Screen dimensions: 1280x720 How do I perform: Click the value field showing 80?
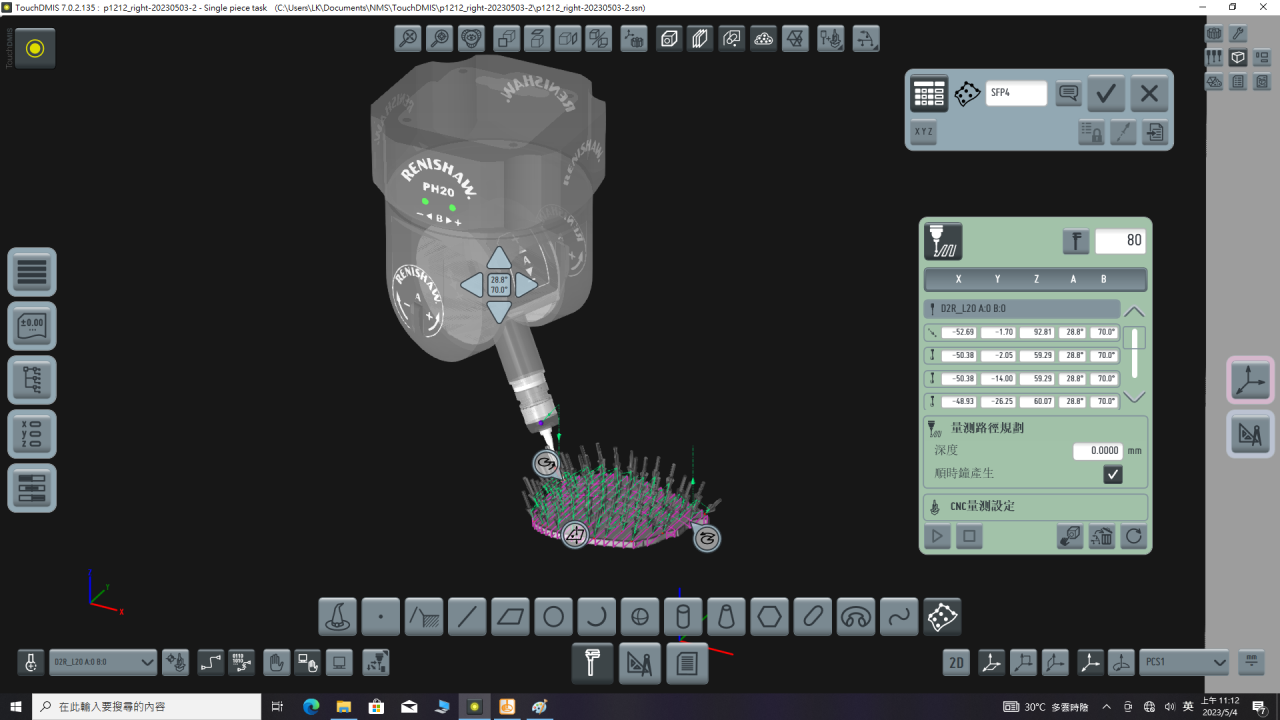point(1120,241)
